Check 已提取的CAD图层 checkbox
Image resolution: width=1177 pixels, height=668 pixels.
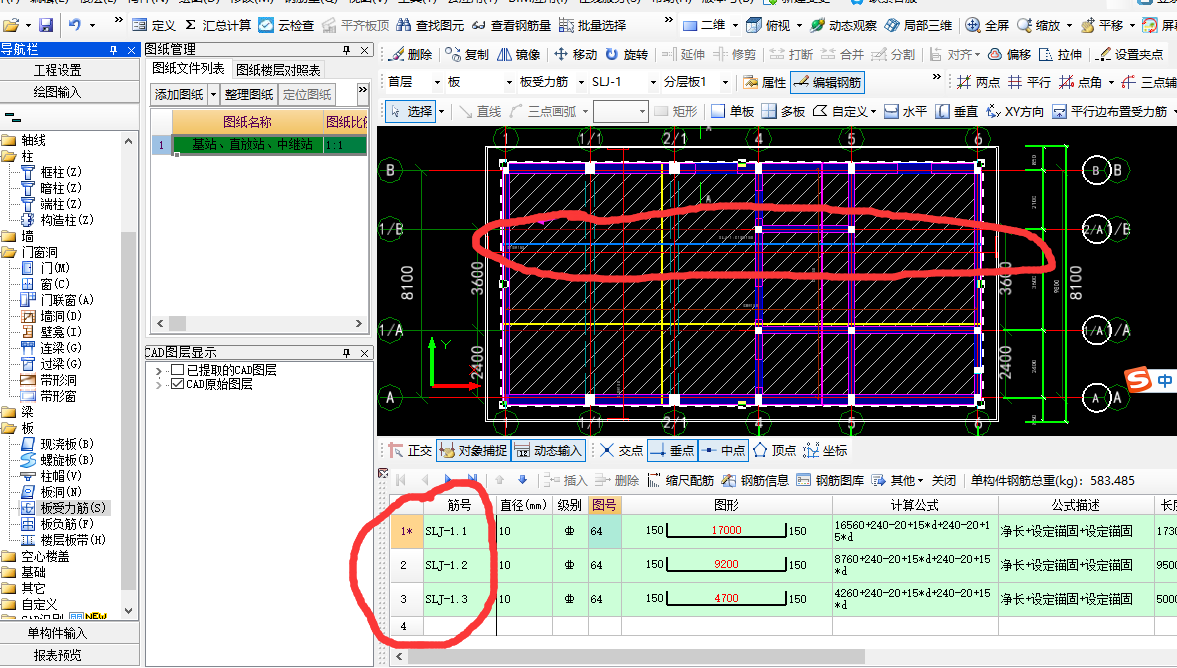click(178, 369)
